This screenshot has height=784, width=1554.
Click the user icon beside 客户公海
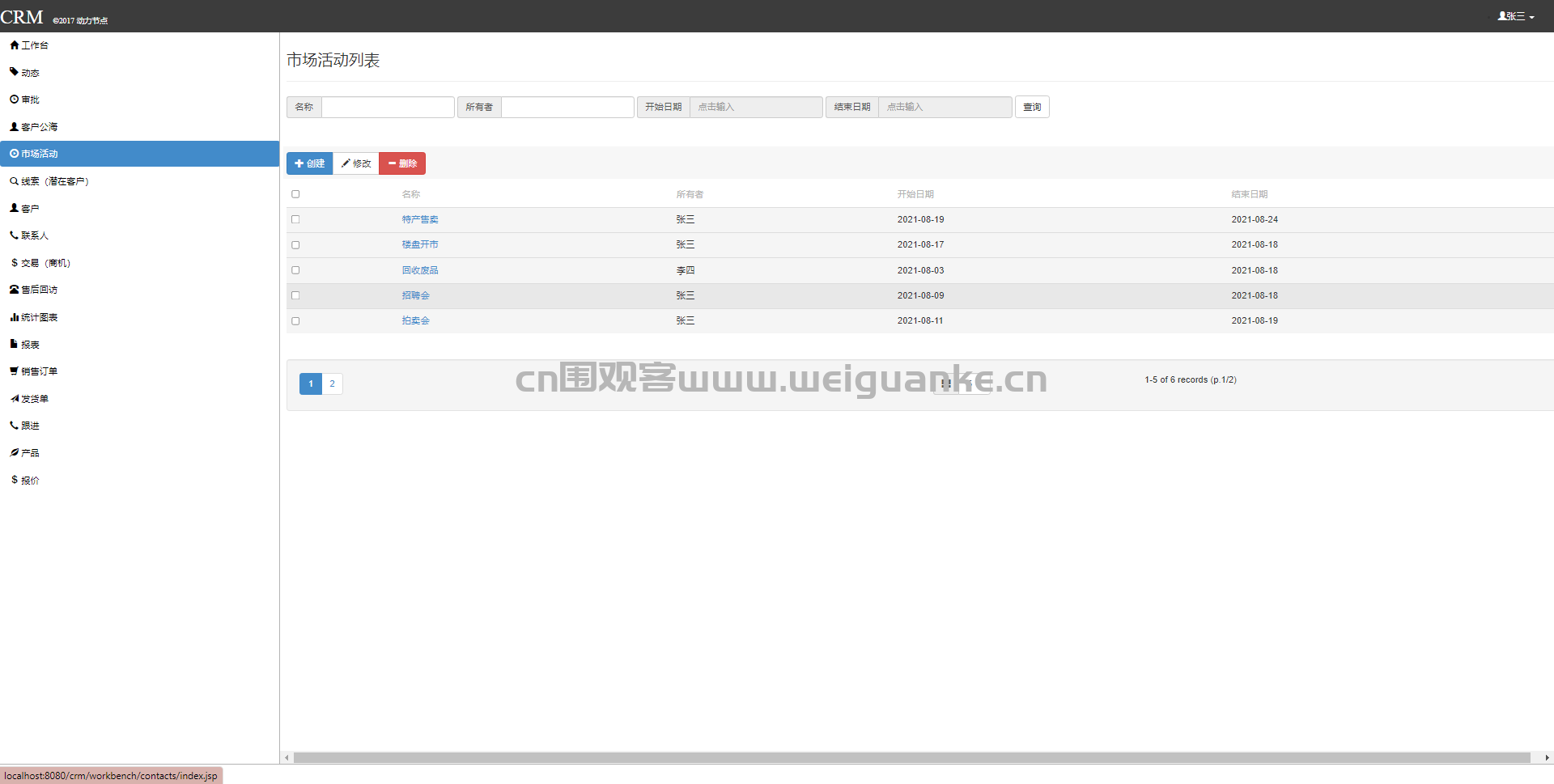(x=15, y=127)
